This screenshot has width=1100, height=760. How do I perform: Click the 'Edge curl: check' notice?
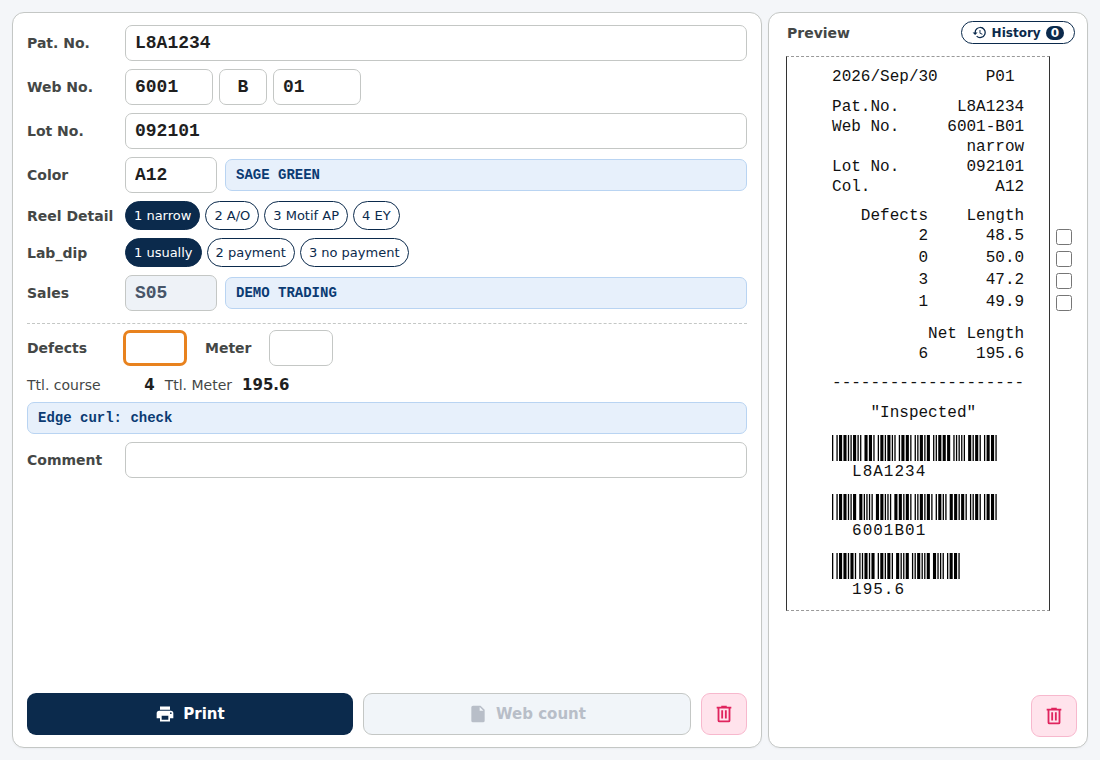pos(387,418)
